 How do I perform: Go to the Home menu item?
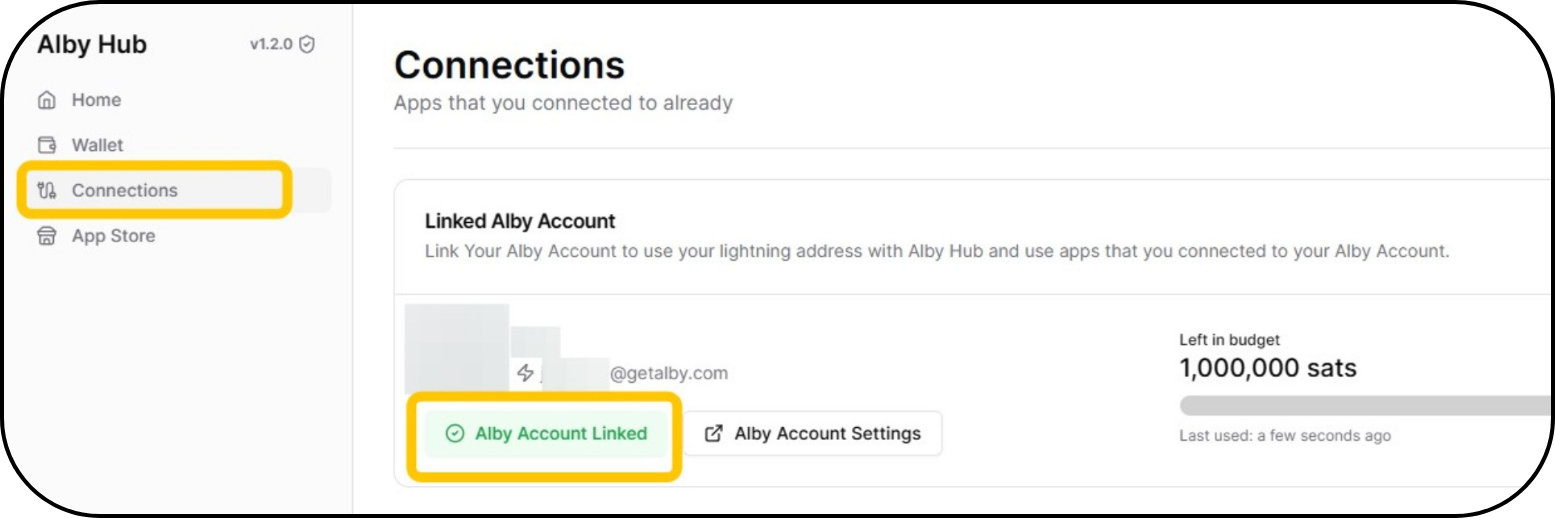96,100
